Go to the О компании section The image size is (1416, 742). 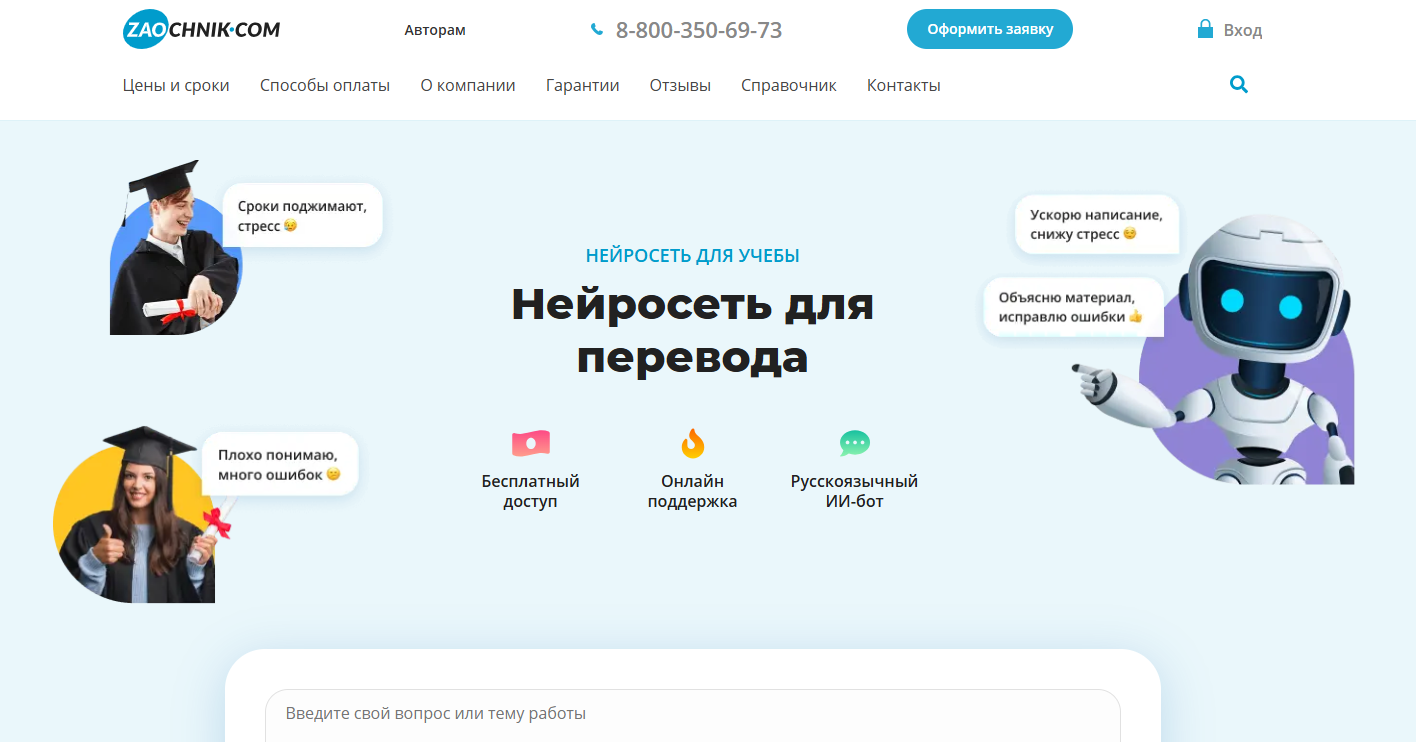(x=468, y=86)
